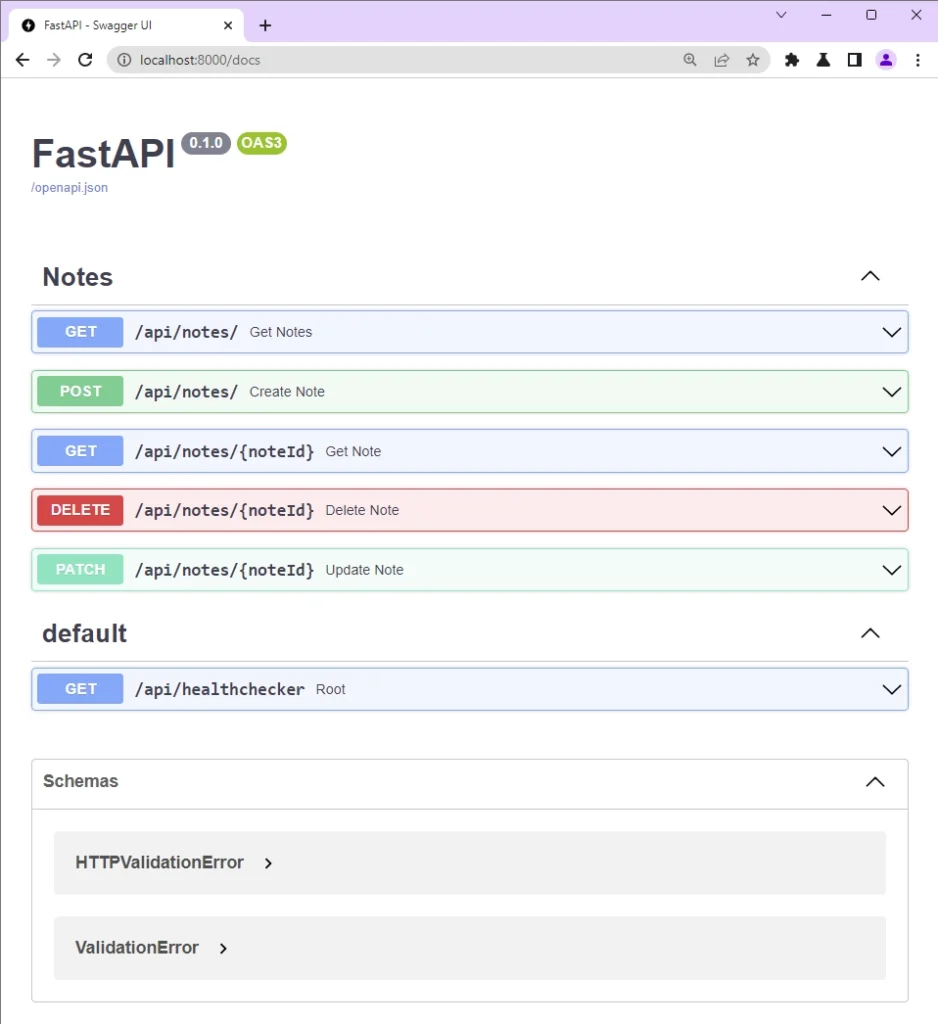Screen dimensions: 938x1024
Task: View site information icon in address bar
Action: coord(123,60)
